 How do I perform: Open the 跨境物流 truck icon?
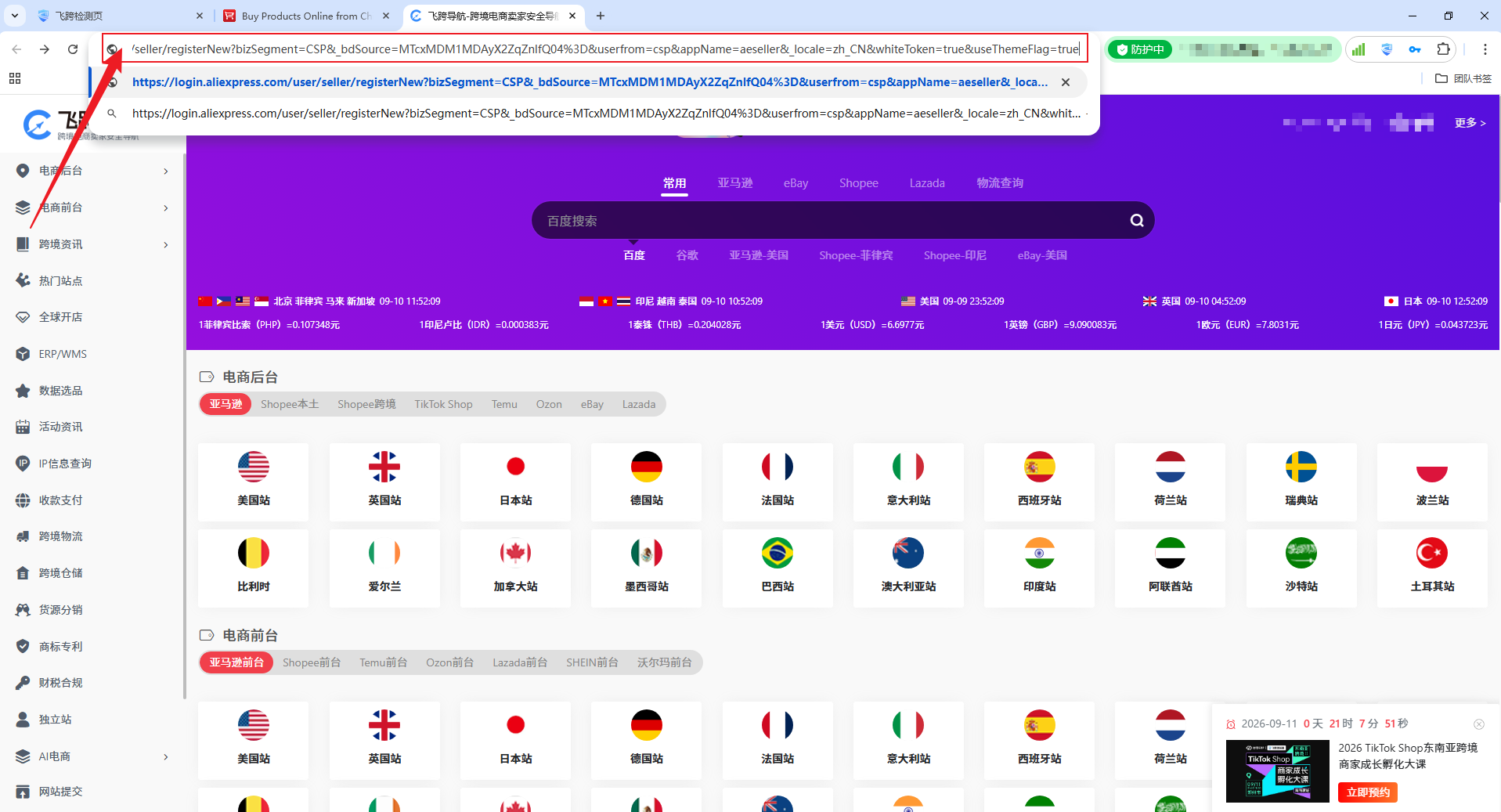point(23,536)
